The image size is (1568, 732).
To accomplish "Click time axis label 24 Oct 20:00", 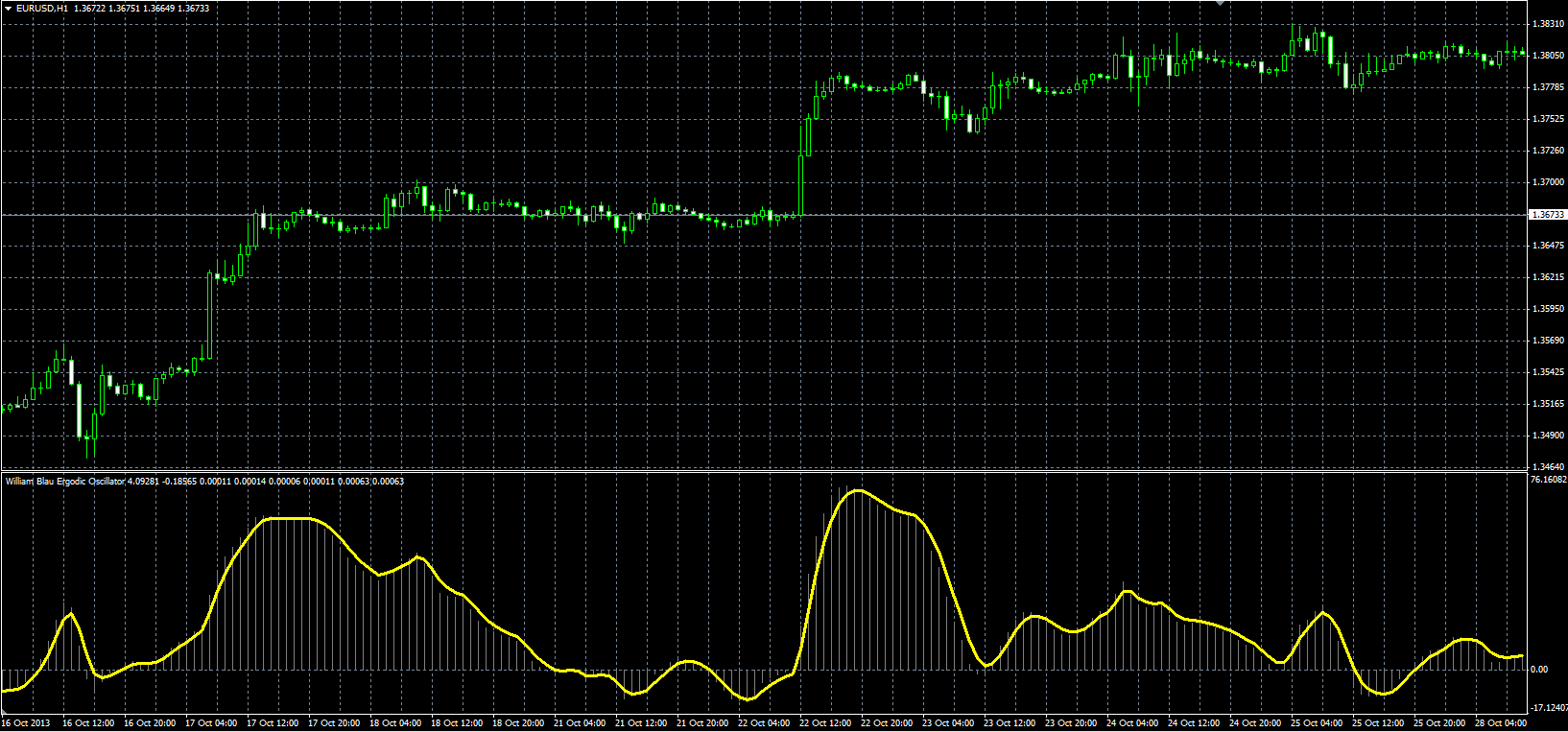I will [1255, 723].
